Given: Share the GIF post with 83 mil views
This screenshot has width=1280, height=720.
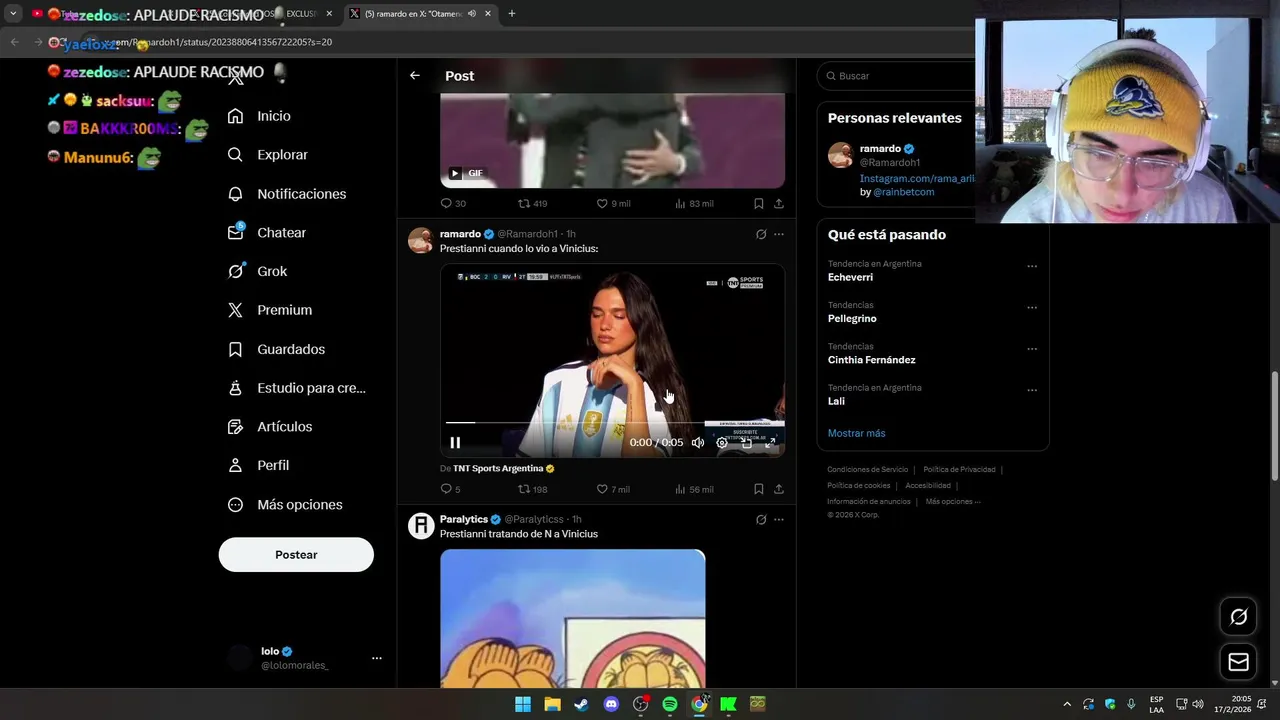Looking at the screenshot, I should [x=778, y=203].
